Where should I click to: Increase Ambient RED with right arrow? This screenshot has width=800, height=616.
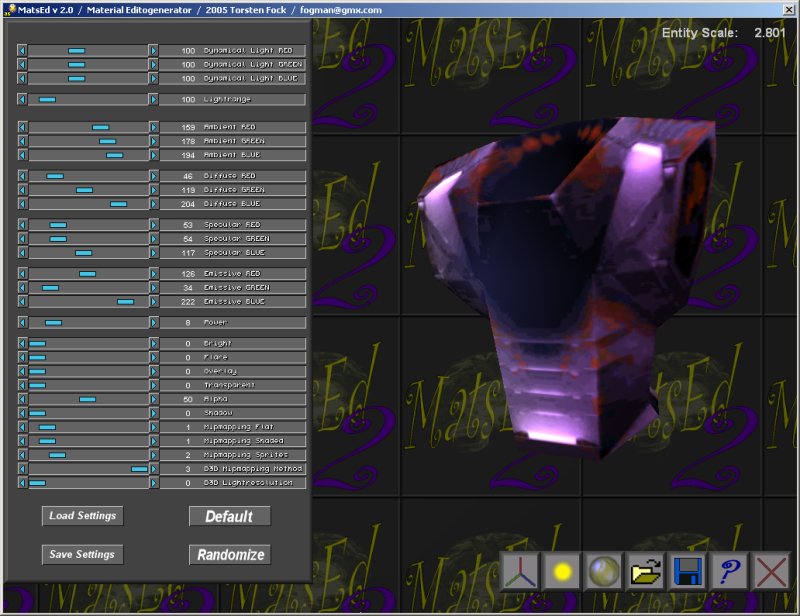point(153,128)
